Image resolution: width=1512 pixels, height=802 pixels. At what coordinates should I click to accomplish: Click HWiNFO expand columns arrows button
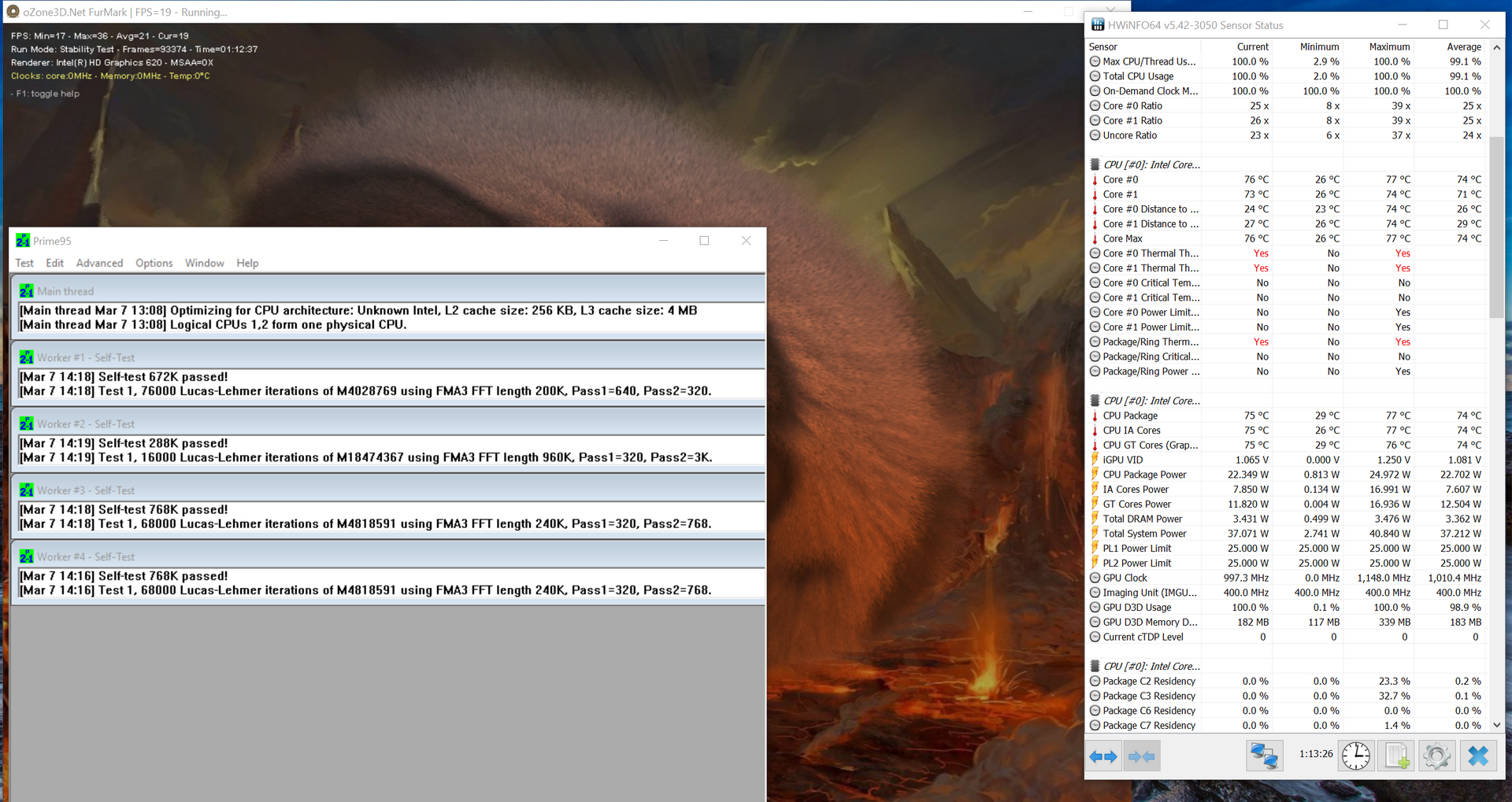click(x=1102, y=756)
